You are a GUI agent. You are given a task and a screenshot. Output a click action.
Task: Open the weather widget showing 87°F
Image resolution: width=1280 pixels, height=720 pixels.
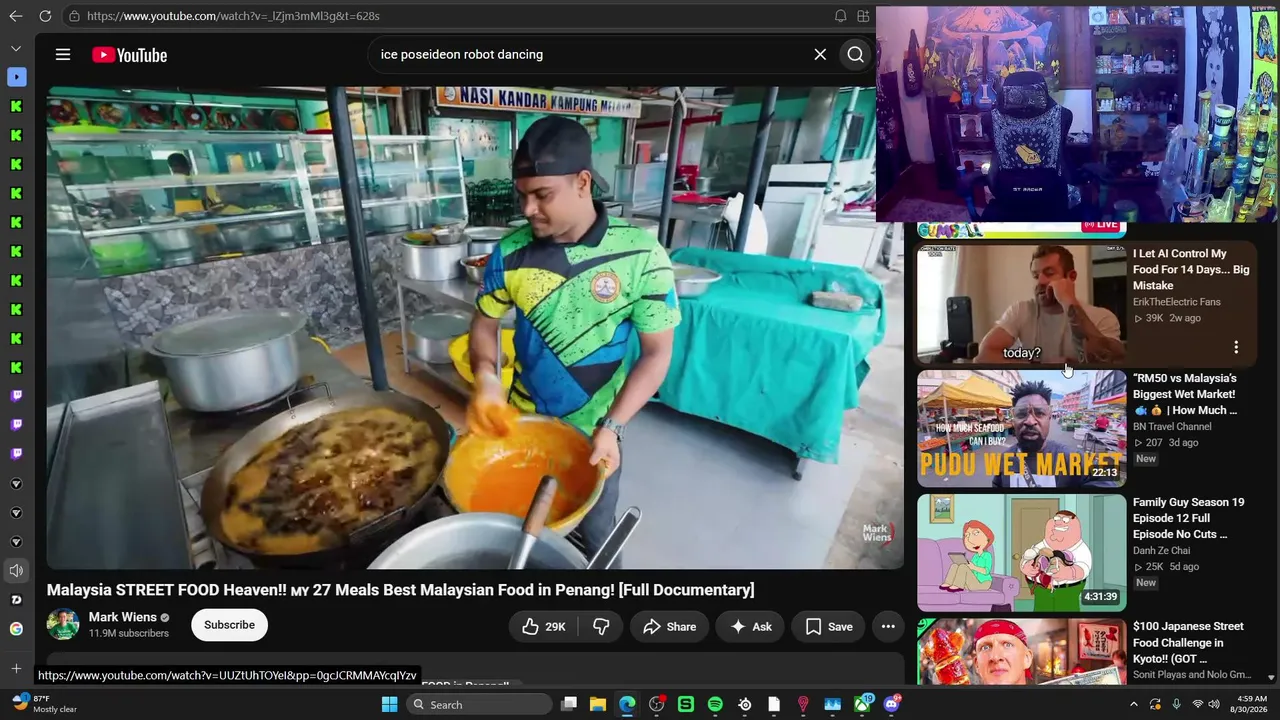44,704
